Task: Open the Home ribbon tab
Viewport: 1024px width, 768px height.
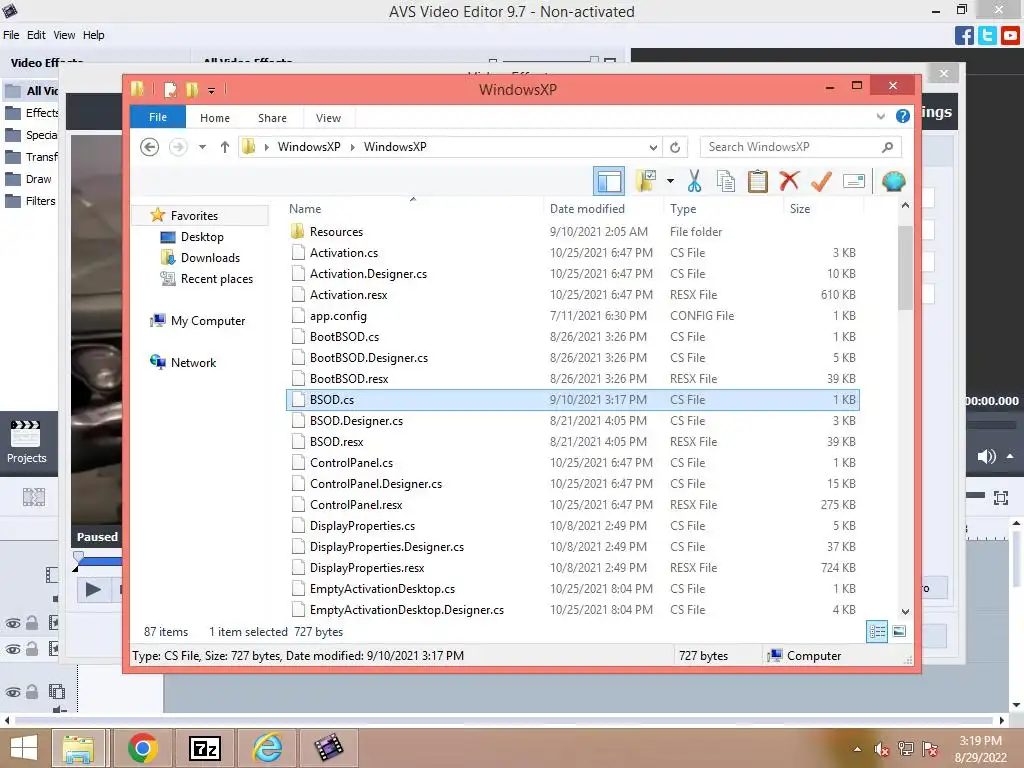Action: (215, 118)
